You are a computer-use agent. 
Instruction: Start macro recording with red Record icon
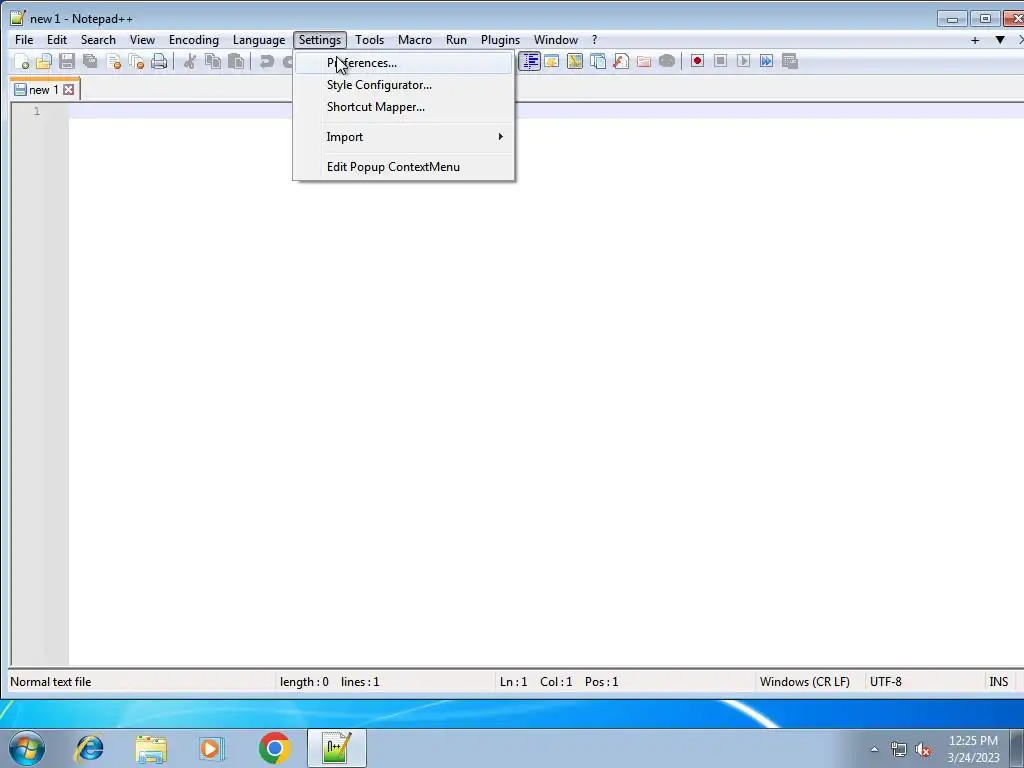(697, 61)
